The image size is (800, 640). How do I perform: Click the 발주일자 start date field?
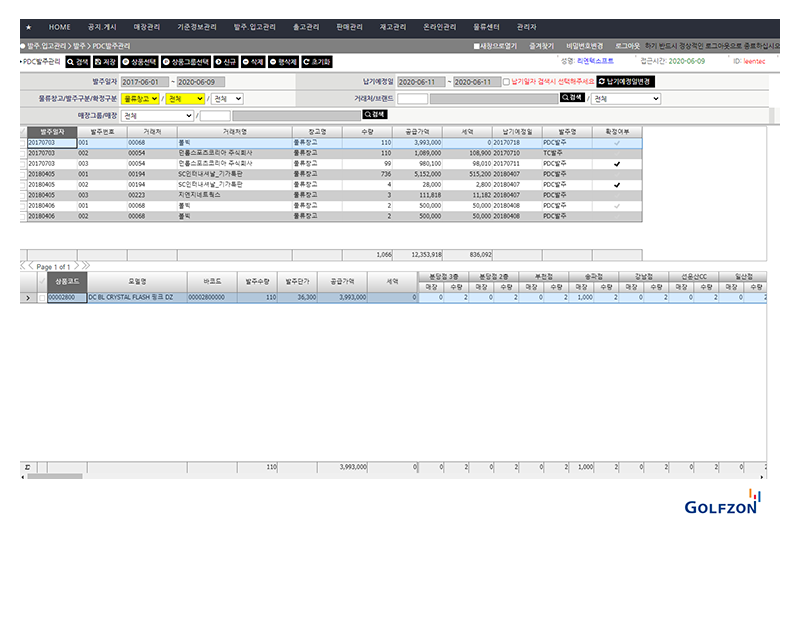(145, 82)
